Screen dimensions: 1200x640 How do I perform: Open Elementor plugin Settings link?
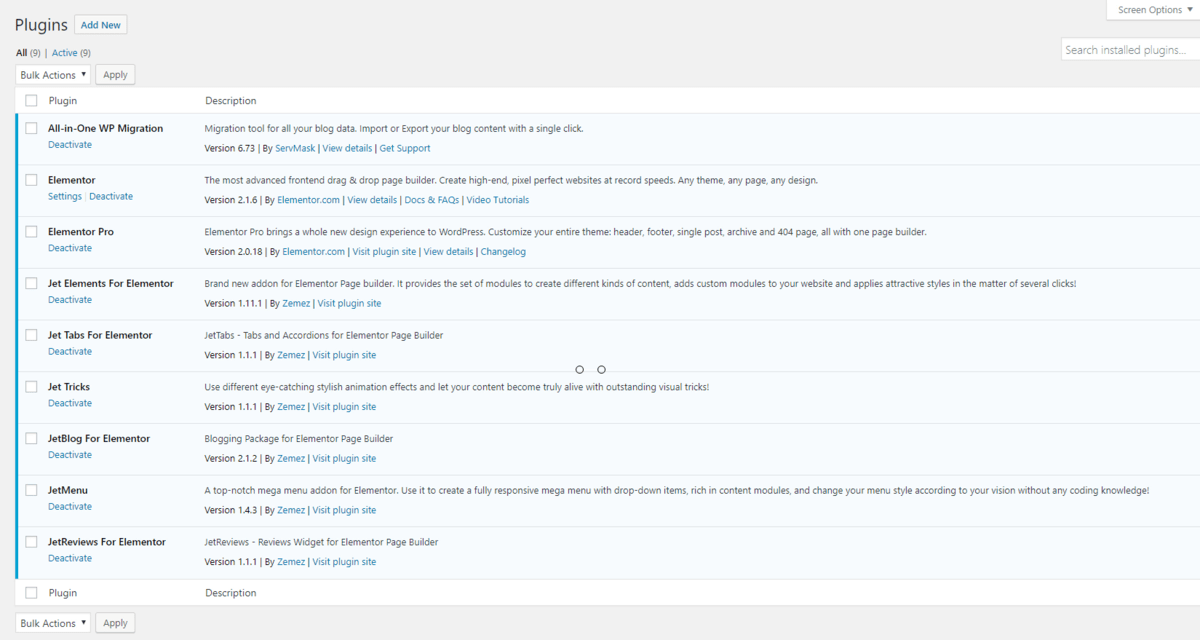coord(65,197)
